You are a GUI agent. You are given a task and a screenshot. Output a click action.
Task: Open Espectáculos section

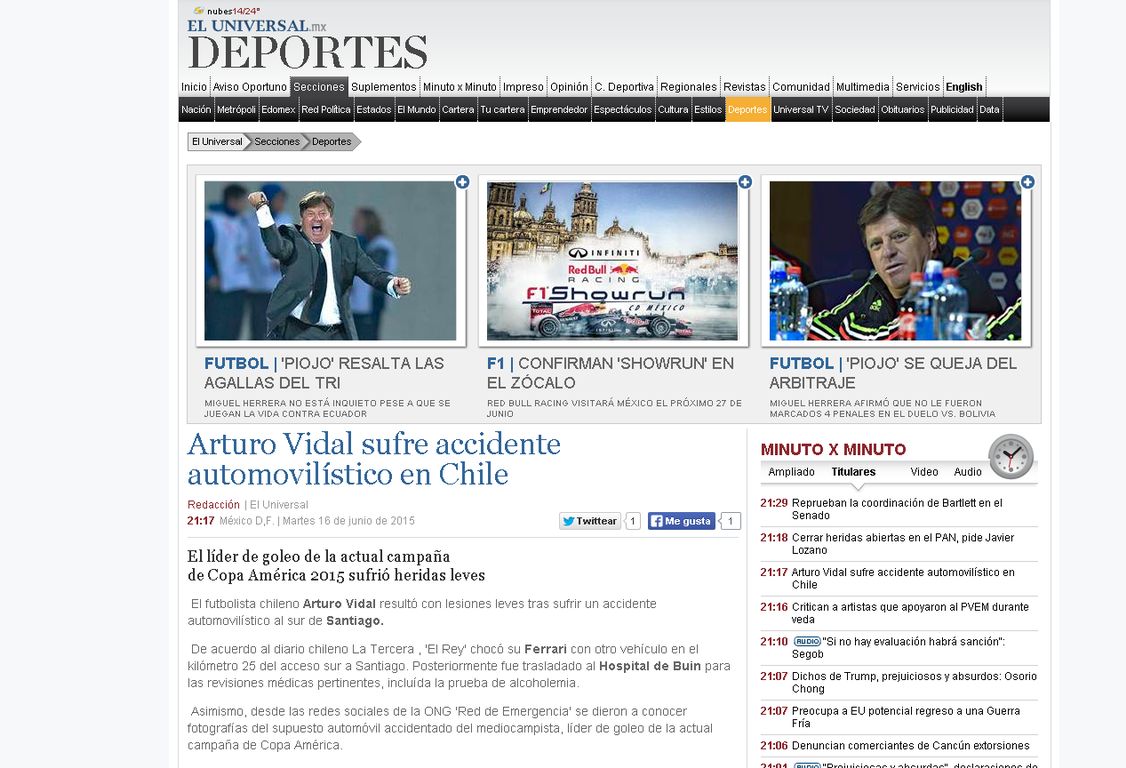click(x=623, y=109)
